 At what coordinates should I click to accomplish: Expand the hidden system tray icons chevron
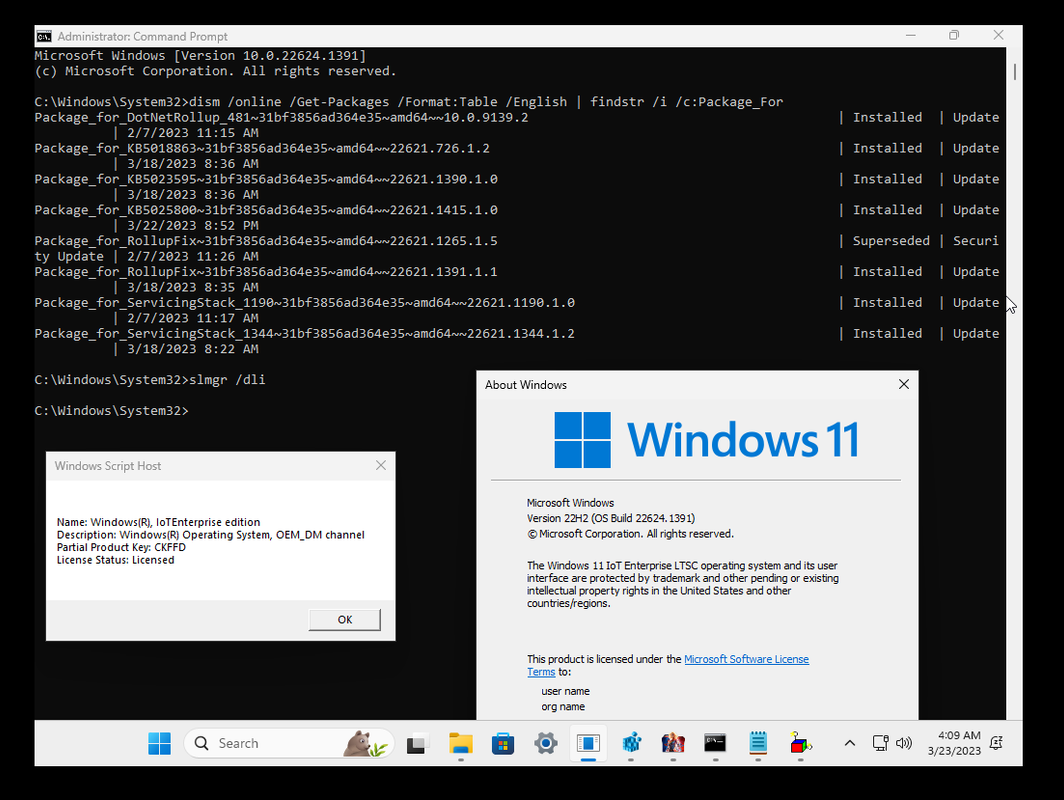coord(850,743)
